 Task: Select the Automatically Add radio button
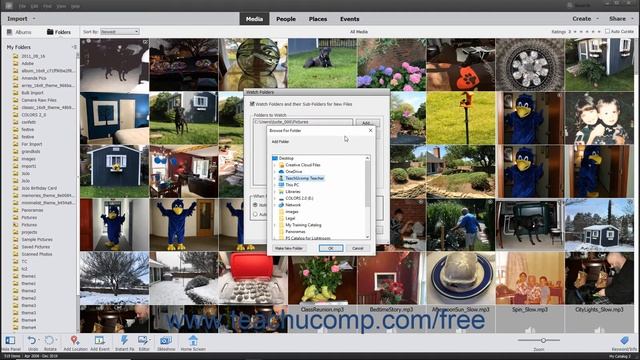255,214
